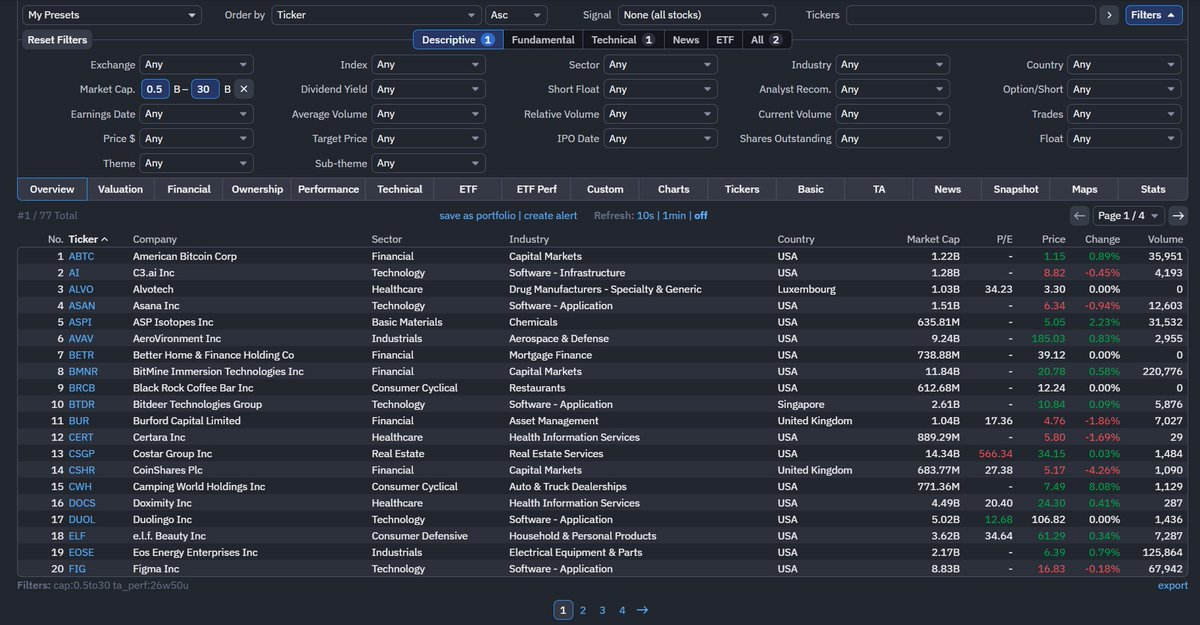Go to page 4 in pagination
This screenshot has height=625, width=1200.
click(622, 610)
